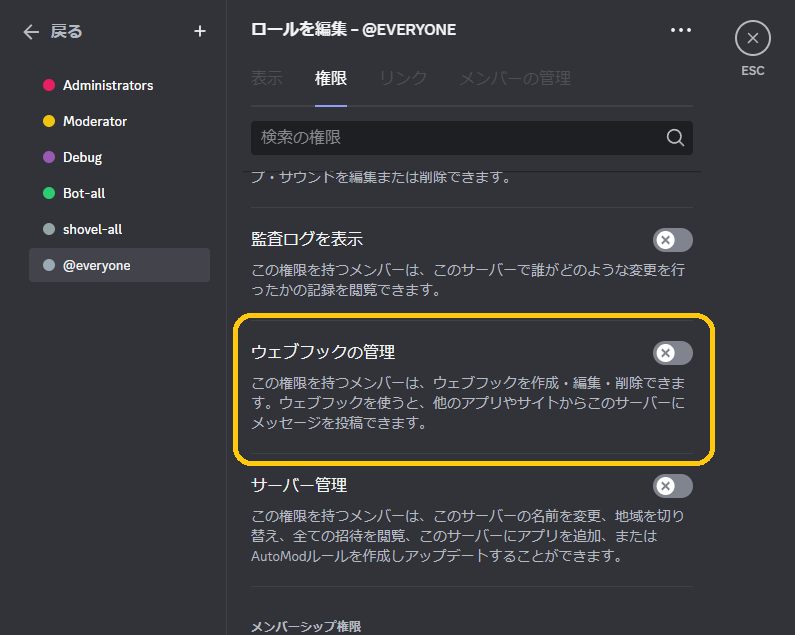Viewport: 795px width, 635px height.
Task: Select the Administrators role
Action: coord(119,85)
